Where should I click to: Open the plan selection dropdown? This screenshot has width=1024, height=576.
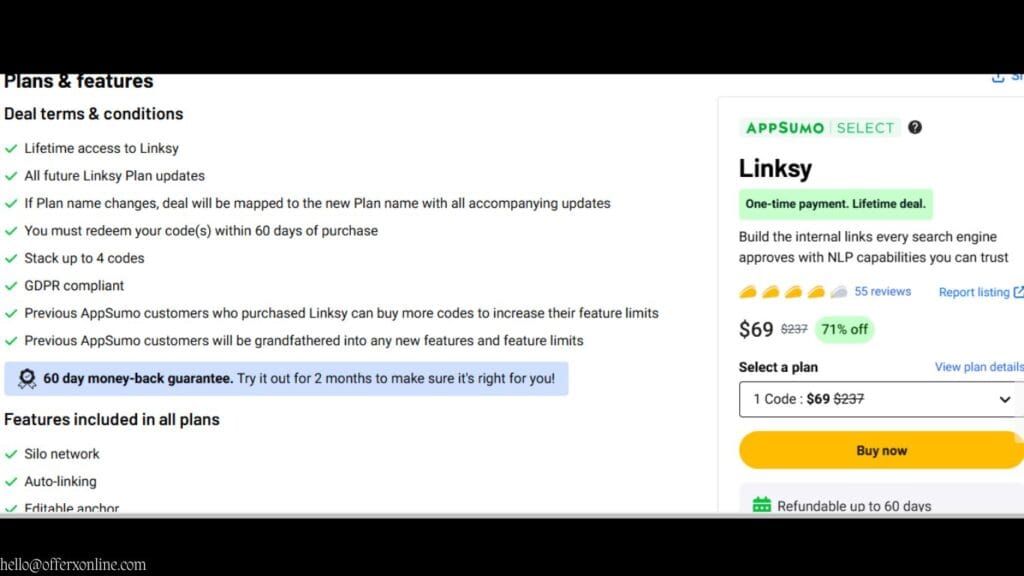881,399
